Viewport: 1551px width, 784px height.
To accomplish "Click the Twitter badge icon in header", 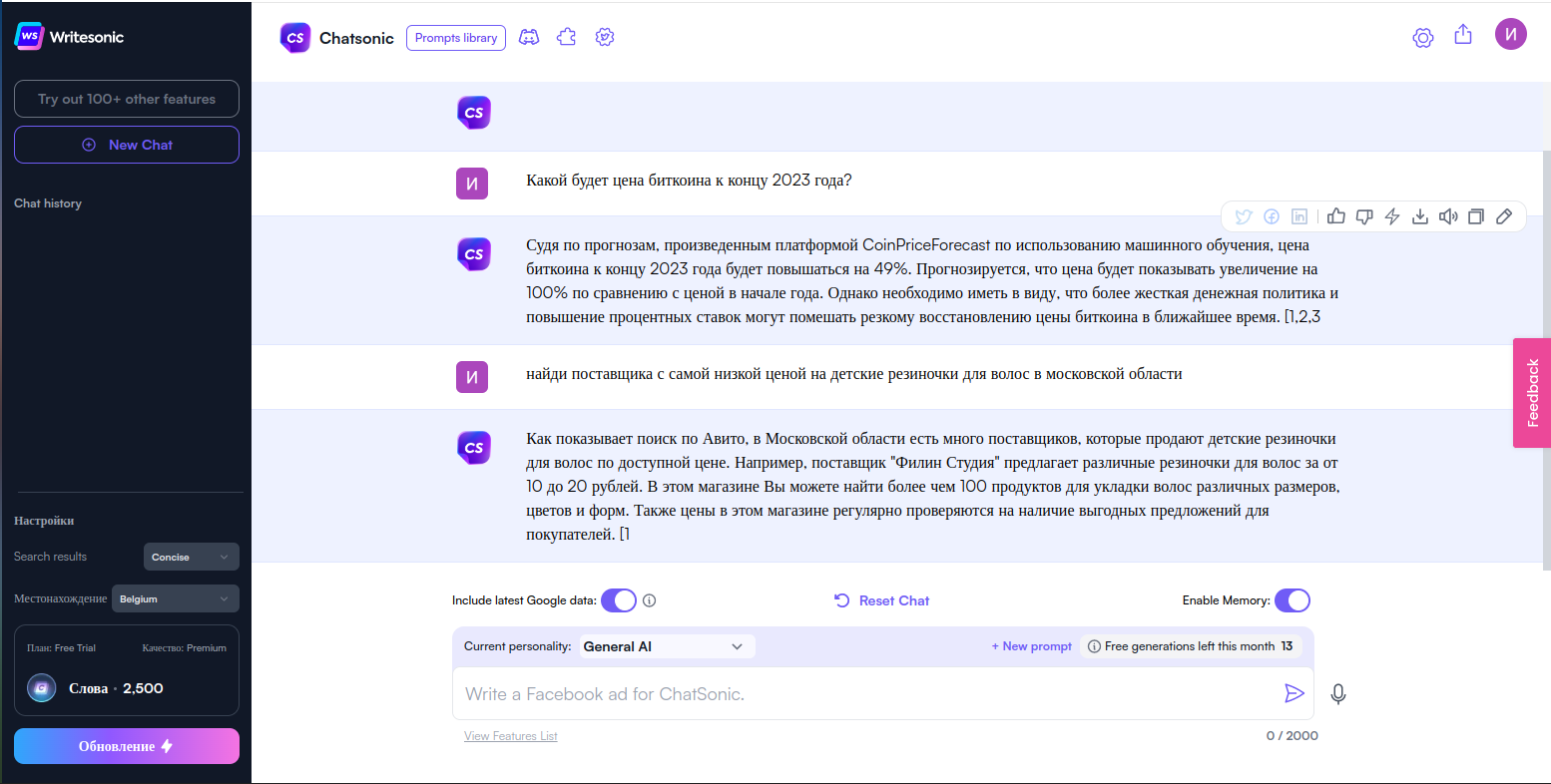I will [605, 38].
